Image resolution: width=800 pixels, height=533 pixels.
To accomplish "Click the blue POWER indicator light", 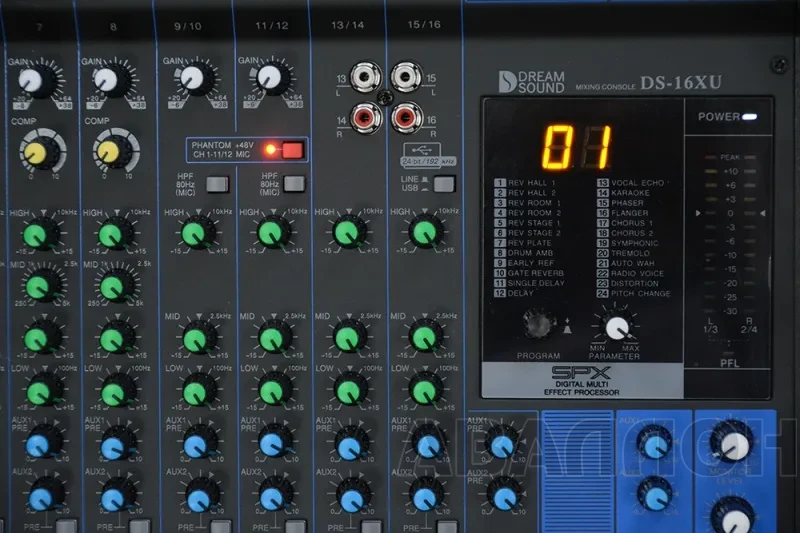I will [749, 117].
